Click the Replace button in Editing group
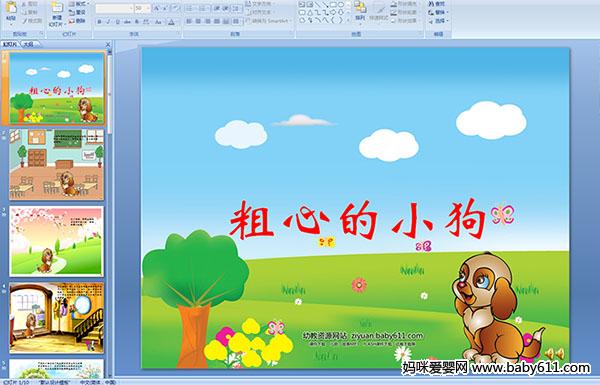Viewport: 600px width, 385px height. 437,12
